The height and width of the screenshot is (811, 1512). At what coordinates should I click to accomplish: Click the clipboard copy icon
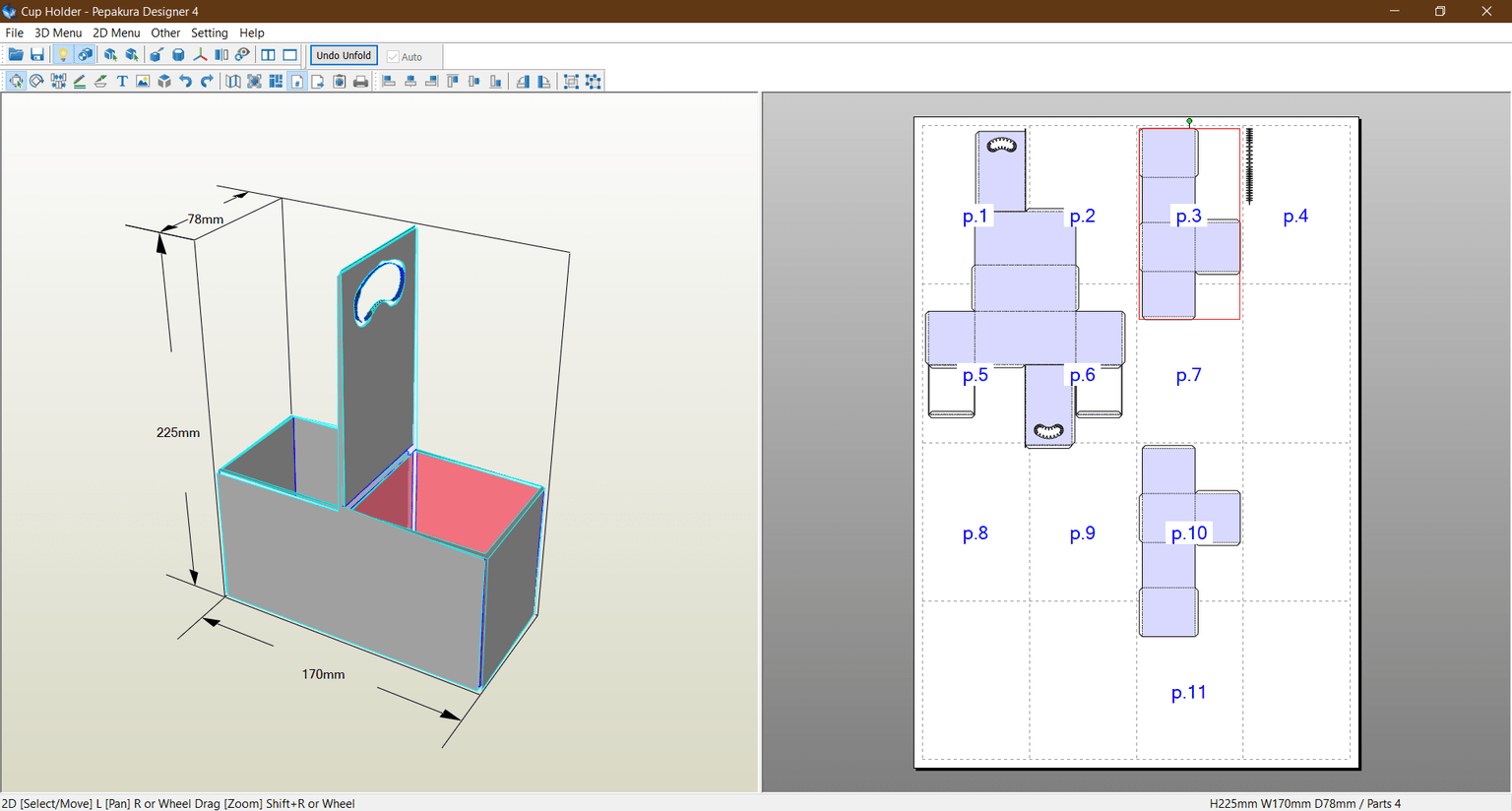pos(340,82)
